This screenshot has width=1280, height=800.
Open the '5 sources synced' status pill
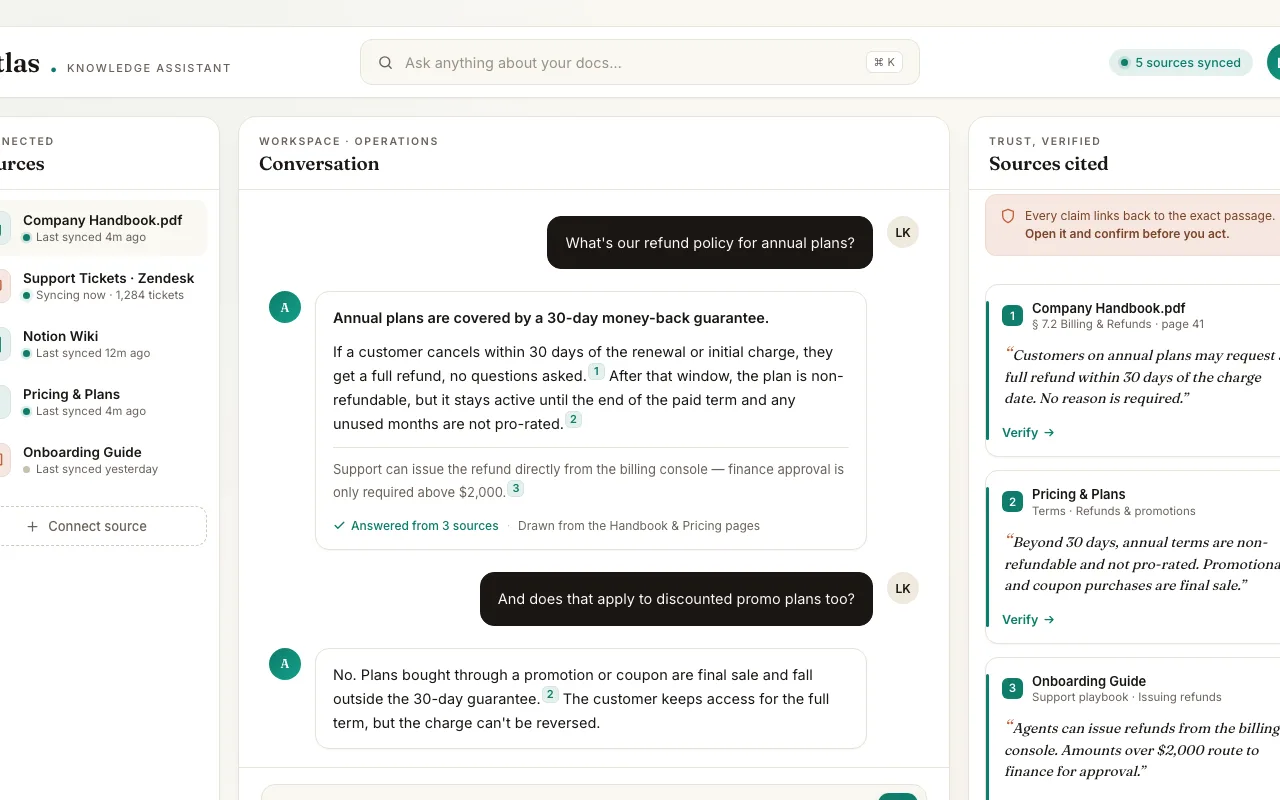pyautogui.click(x=1180, y=62)
